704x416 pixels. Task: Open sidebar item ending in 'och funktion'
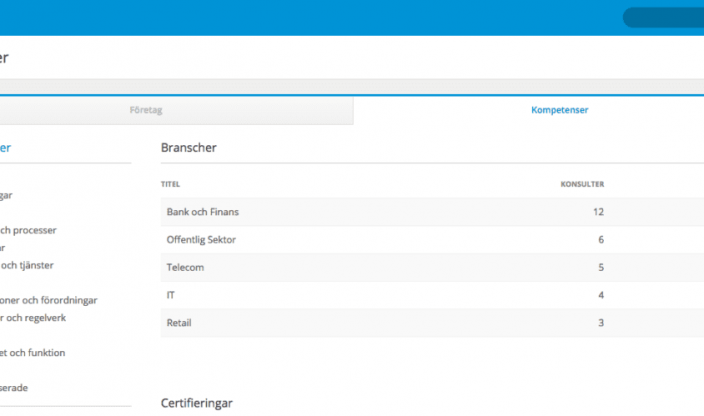point(33,352)
